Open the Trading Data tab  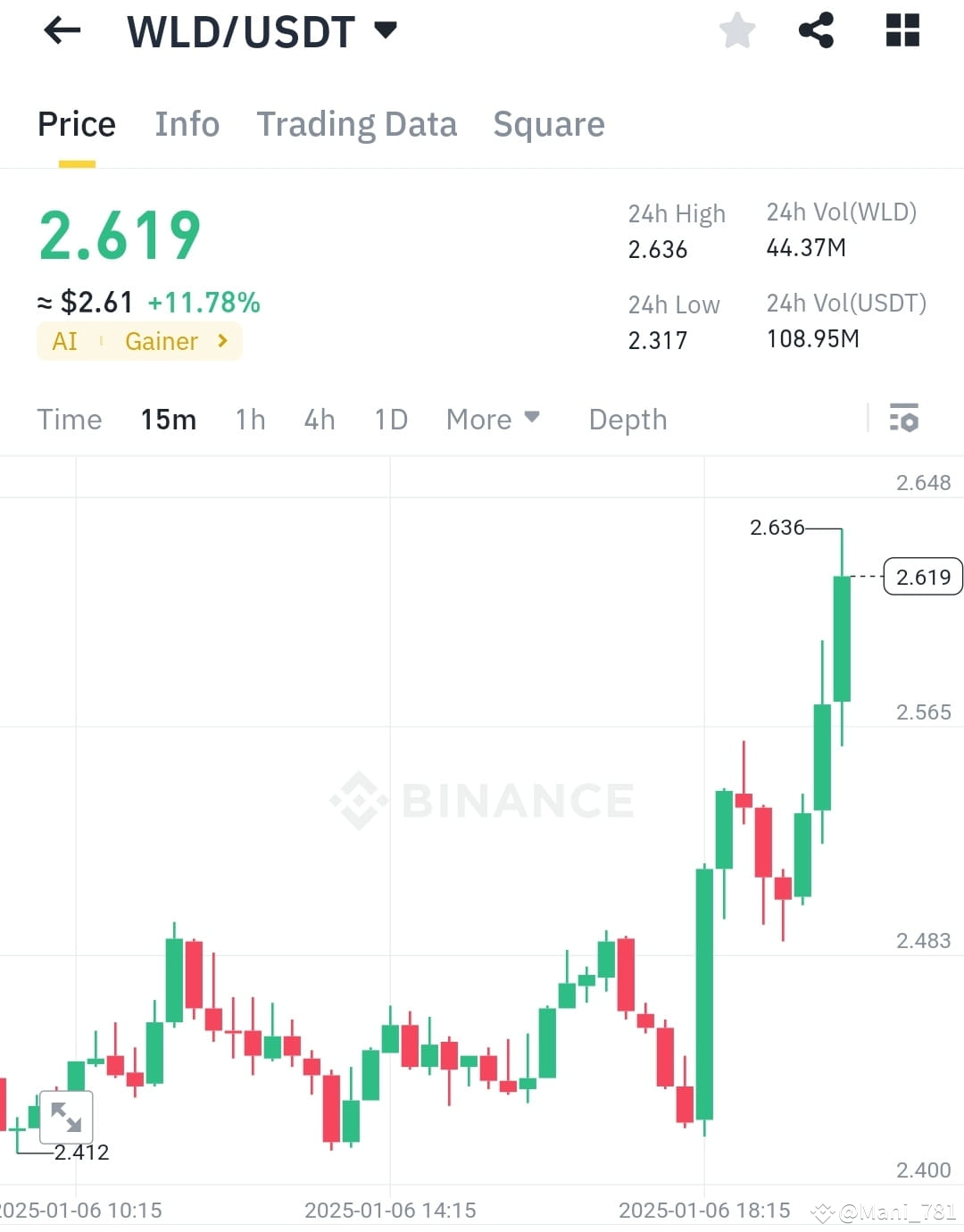[357, 124]
